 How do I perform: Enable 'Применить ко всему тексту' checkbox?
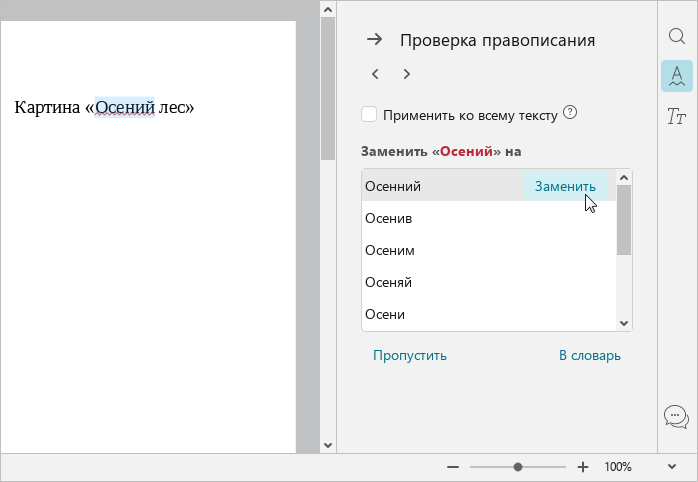point(369,114)
